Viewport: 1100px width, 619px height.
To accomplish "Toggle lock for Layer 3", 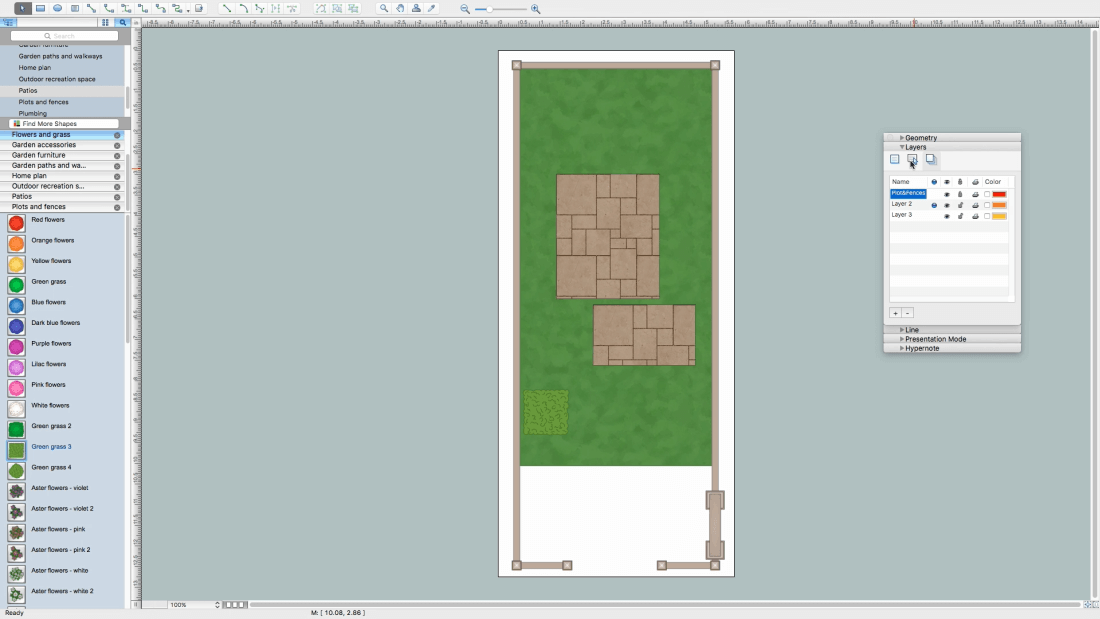I will tap(960, 216).
